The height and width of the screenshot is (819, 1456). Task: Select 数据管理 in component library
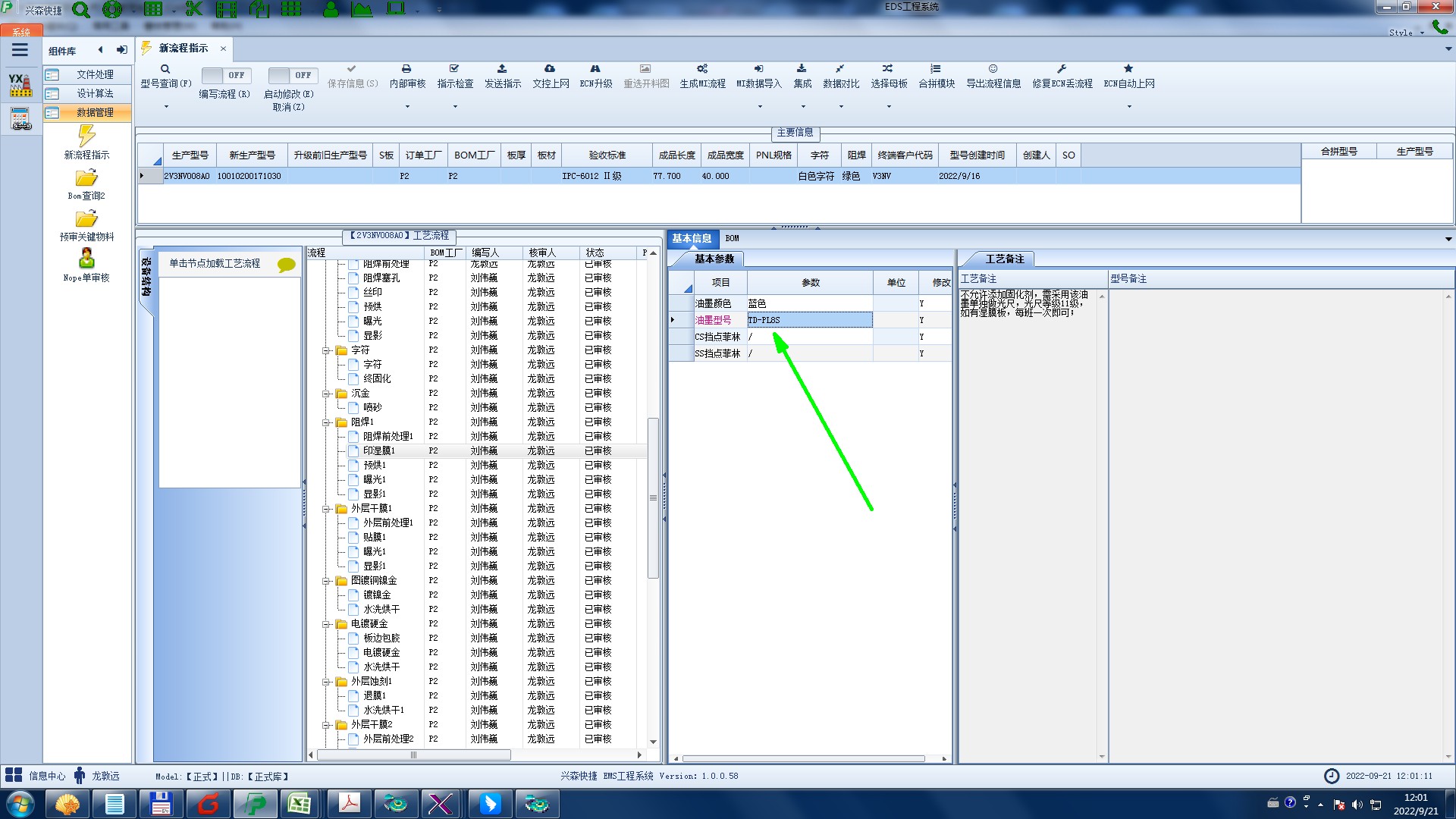click(95, 112)
